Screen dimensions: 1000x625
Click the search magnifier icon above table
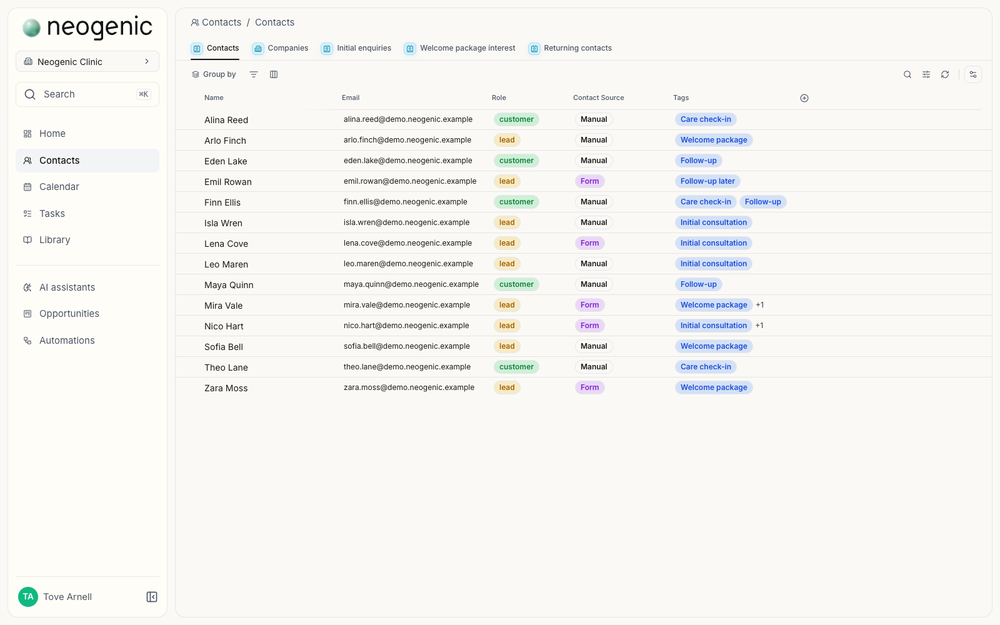pyautogui.click(x=907, y=75)
